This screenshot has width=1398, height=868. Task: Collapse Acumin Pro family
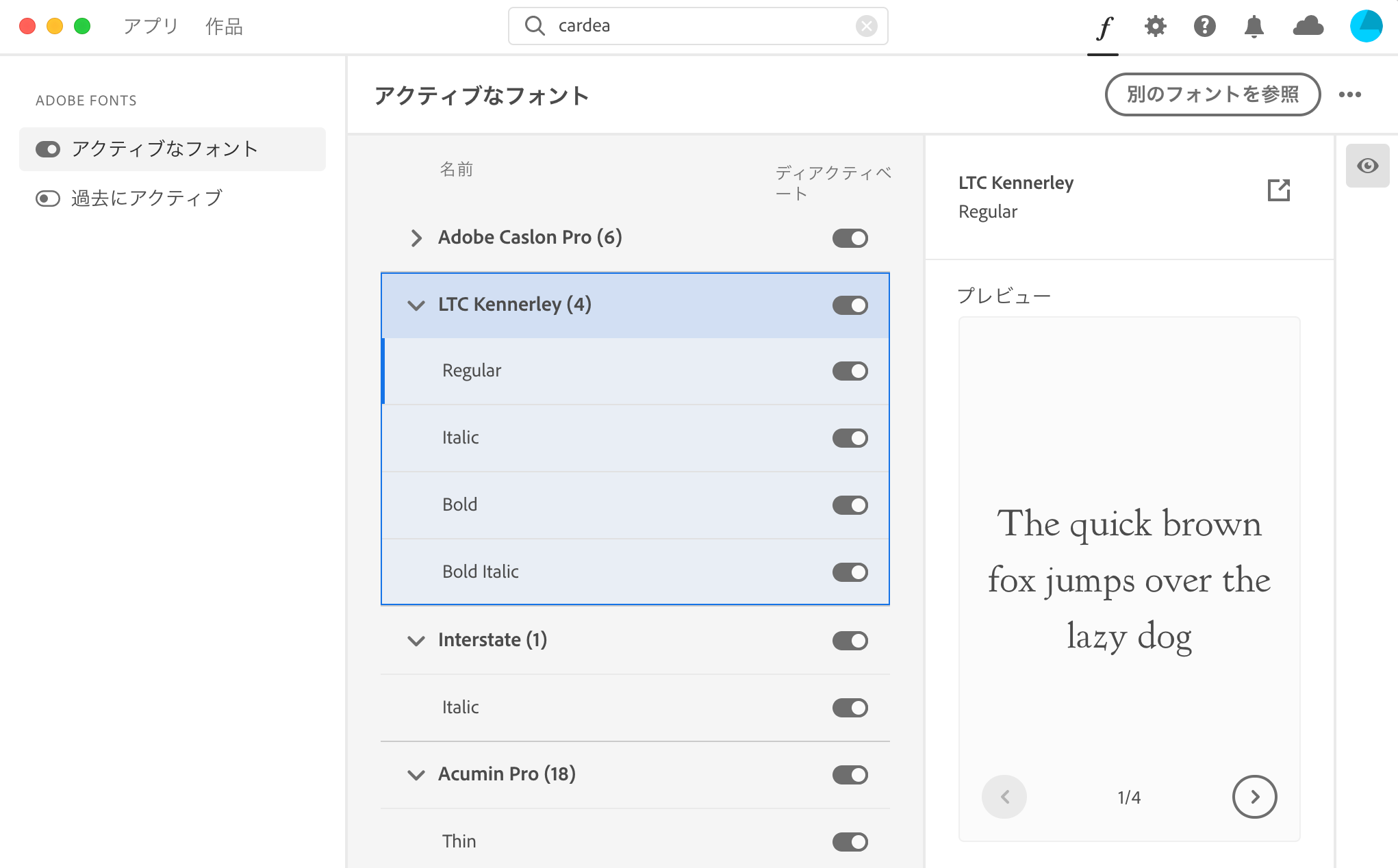416,775
